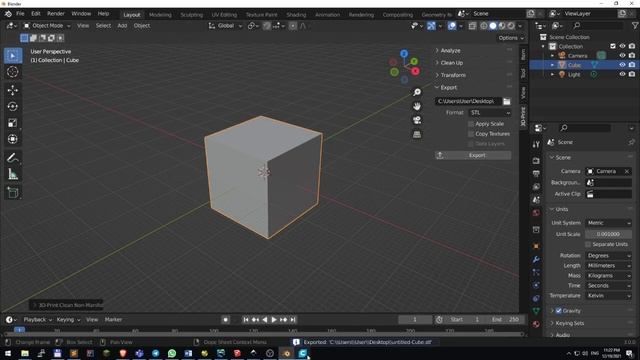This screenshot has width=640, height=360.
Task: Hide the Camera object in outliner
Action: (622, 56)
